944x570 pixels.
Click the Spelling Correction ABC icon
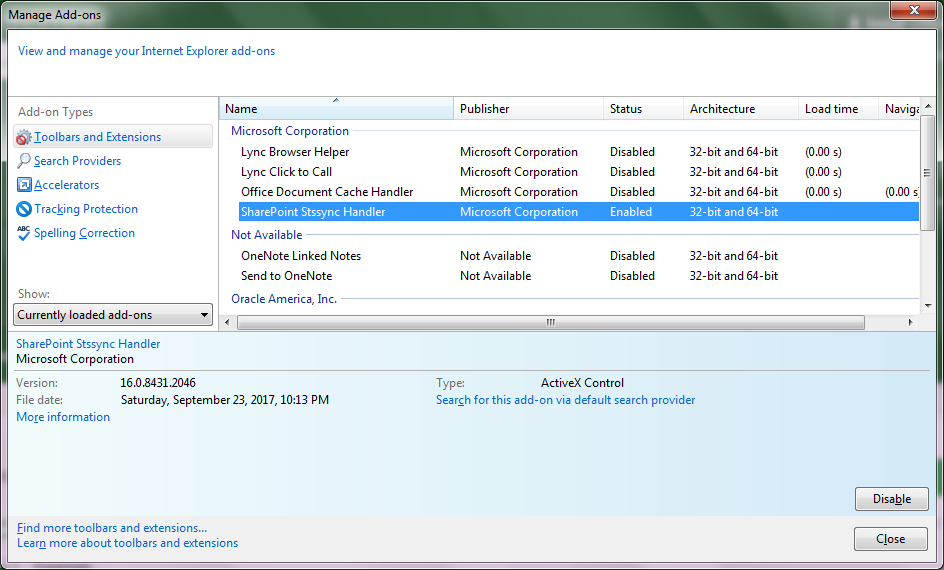(x=23, y=233)
